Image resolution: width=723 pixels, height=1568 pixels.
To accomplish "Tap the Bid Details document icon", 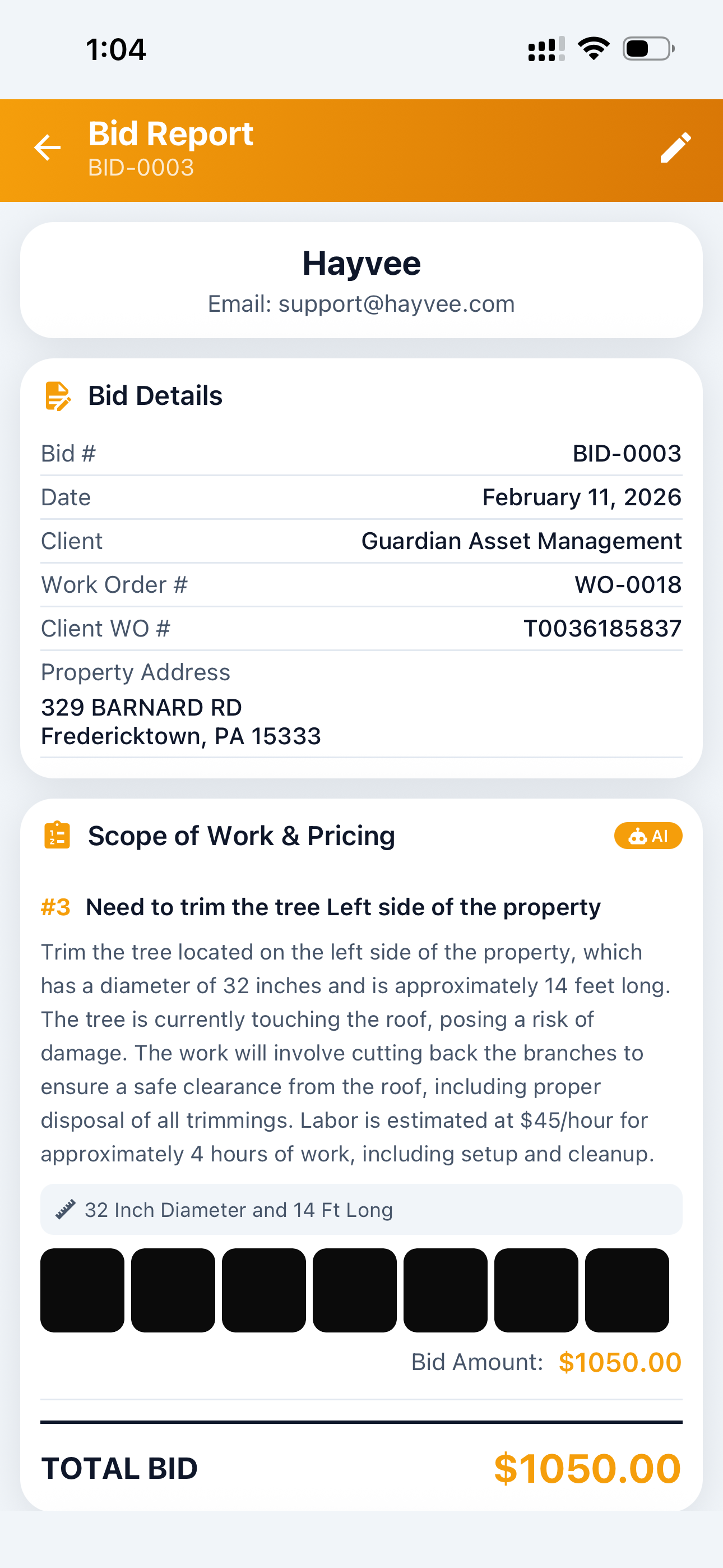I will point(58,396).
